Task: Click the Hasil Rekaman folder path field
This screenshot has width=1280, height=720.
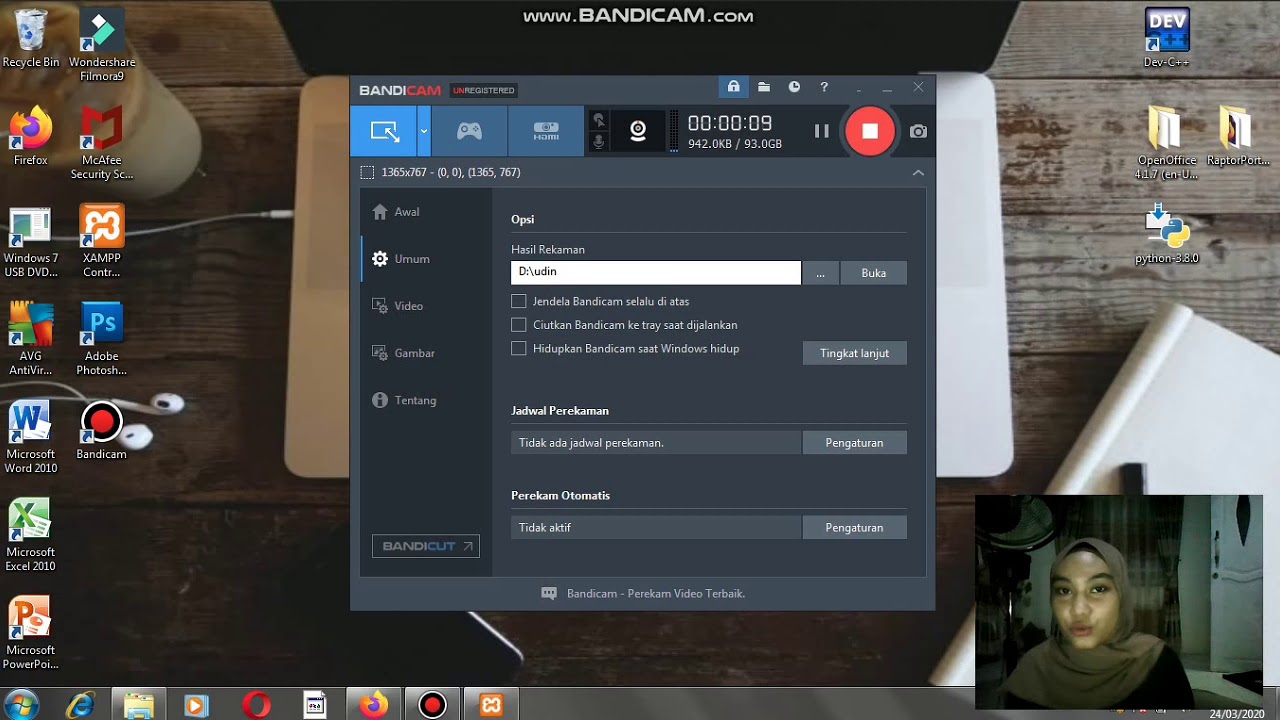Action: 656,272
